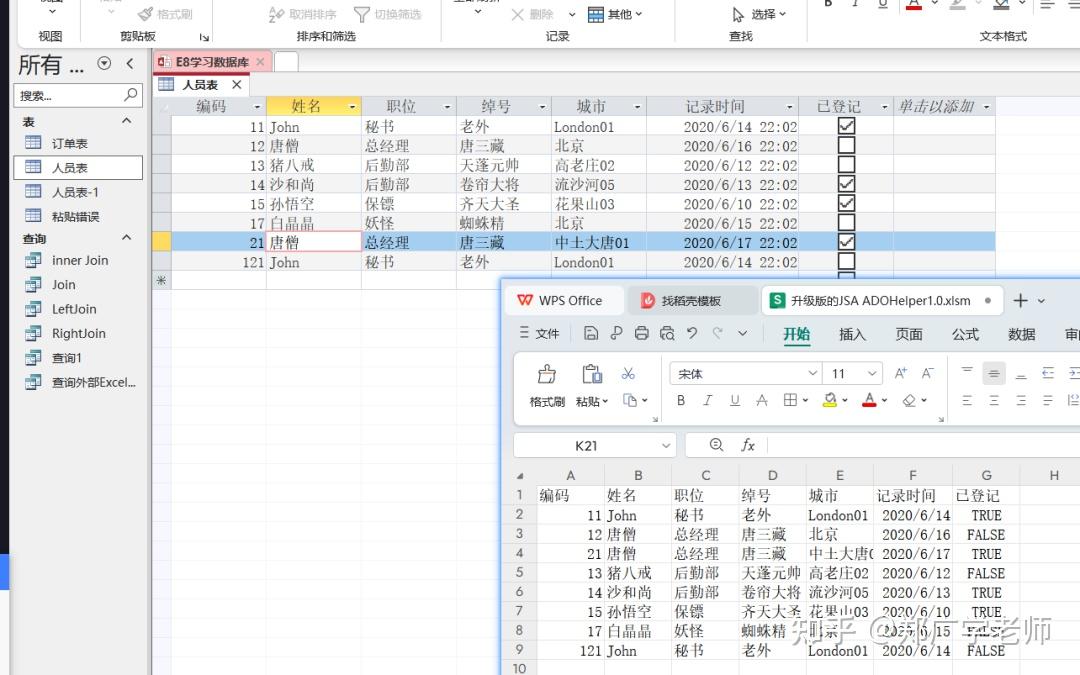Check the 已登记 box for 猪八戒
The height and width of the screenshot is (675, 1080).
click(846, 165)
